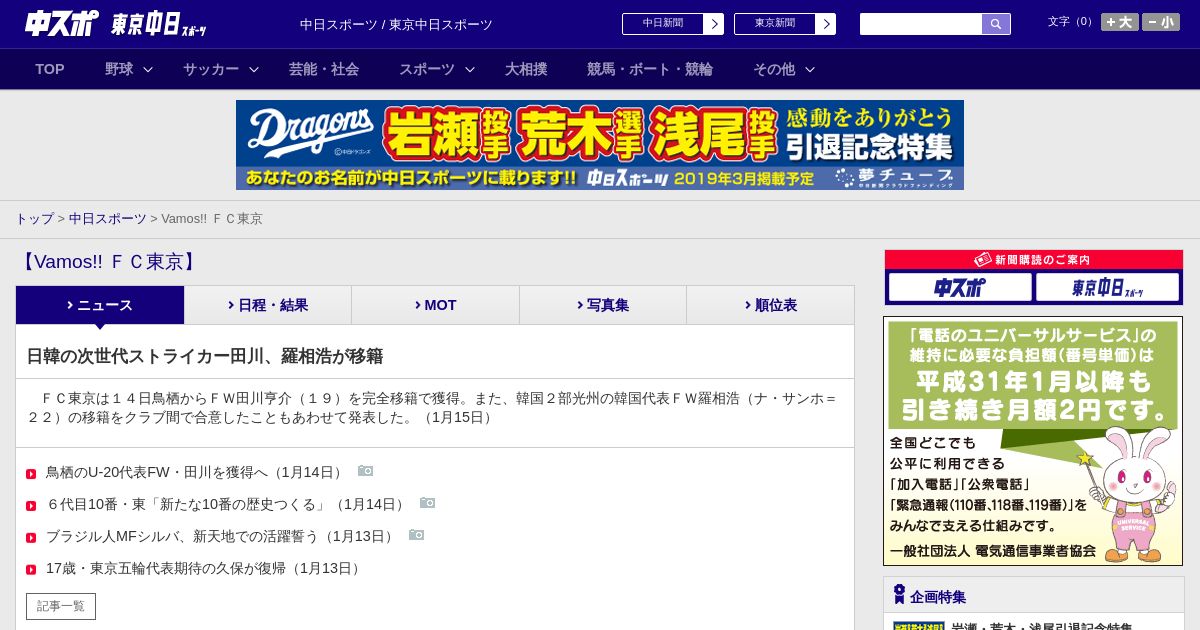Screen dimensions: 1200x630
Task: Click the arrow next to 東京新聞
Action: pos(825,24)
